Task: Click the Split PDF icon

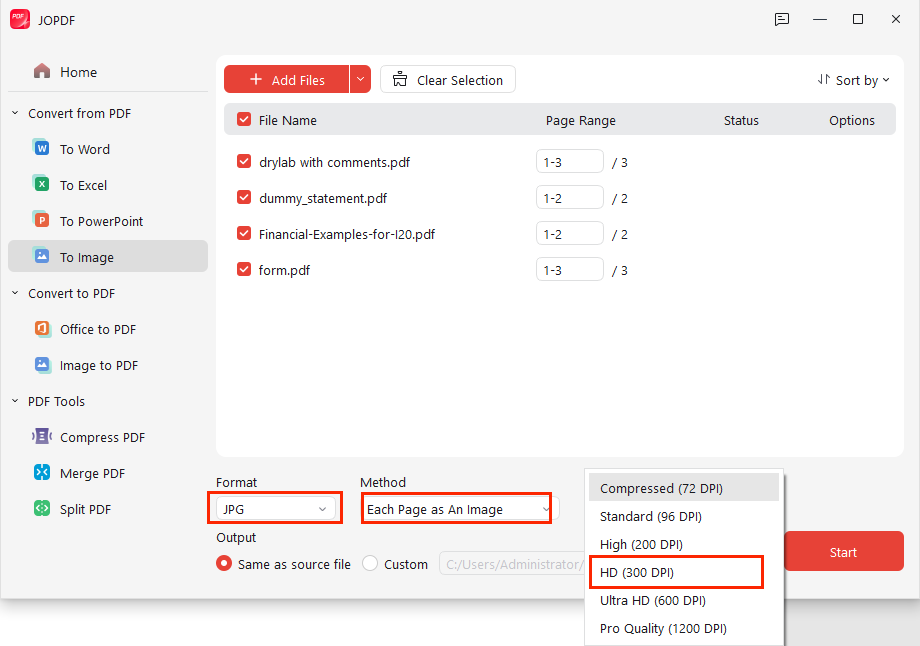Action: (42, 508)
